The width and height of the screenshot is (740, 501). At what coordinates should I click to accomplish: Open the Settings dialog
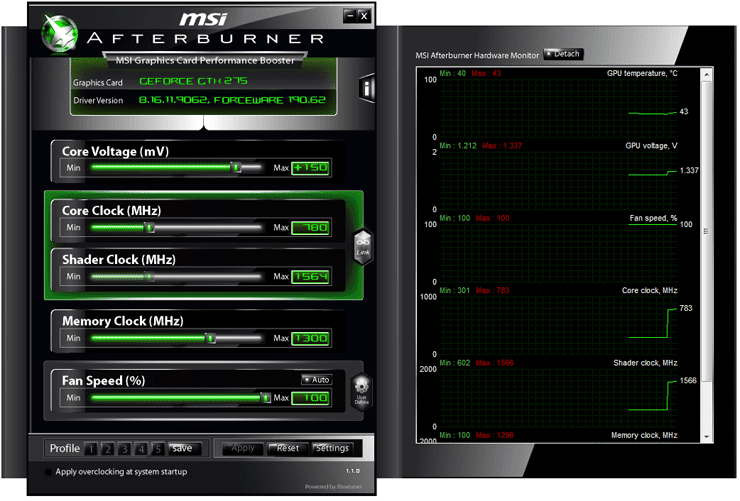(x=332, y=448)
